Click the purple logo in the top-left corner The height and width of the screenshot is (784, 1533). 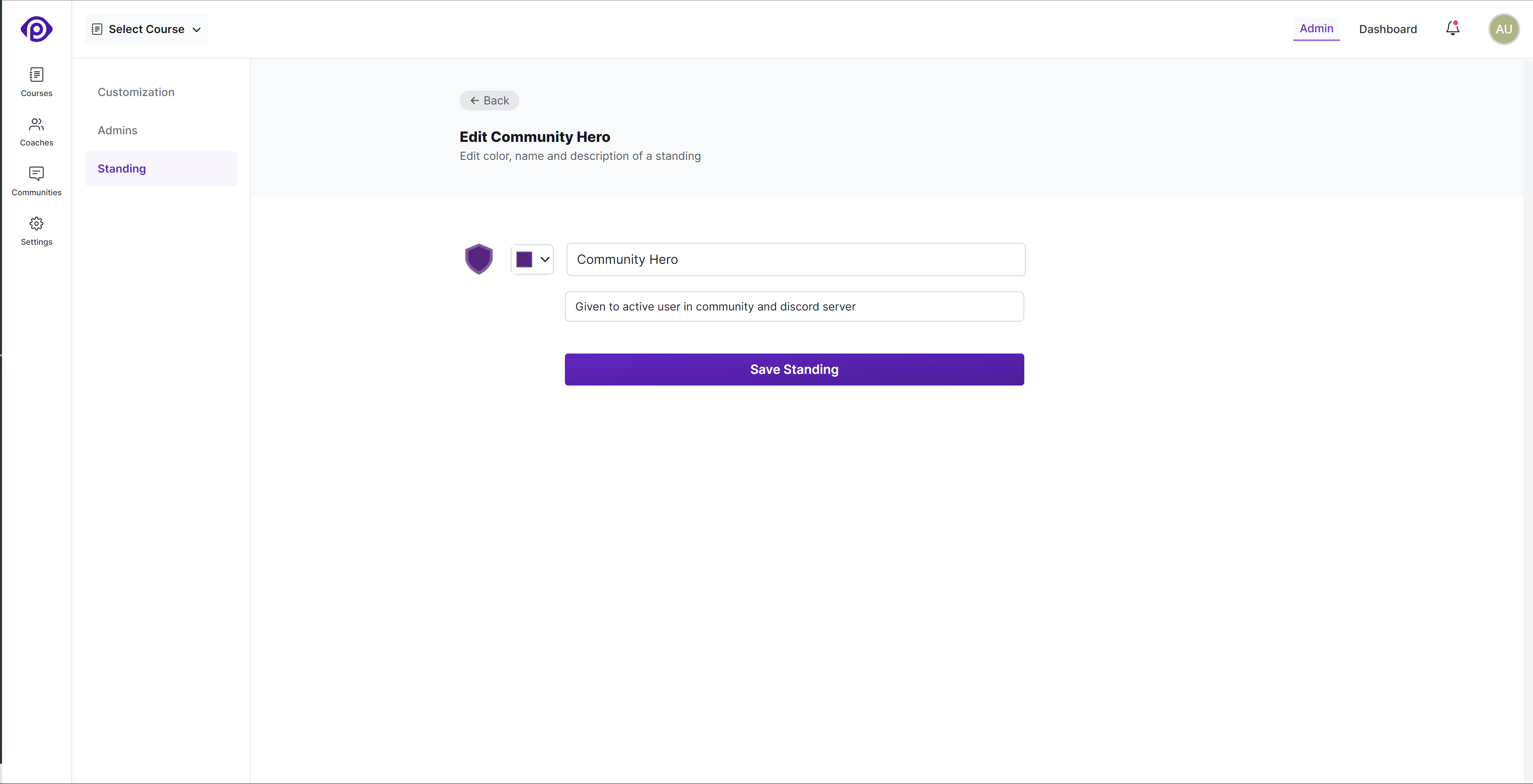pyautogui.click(x=36, y=29)
